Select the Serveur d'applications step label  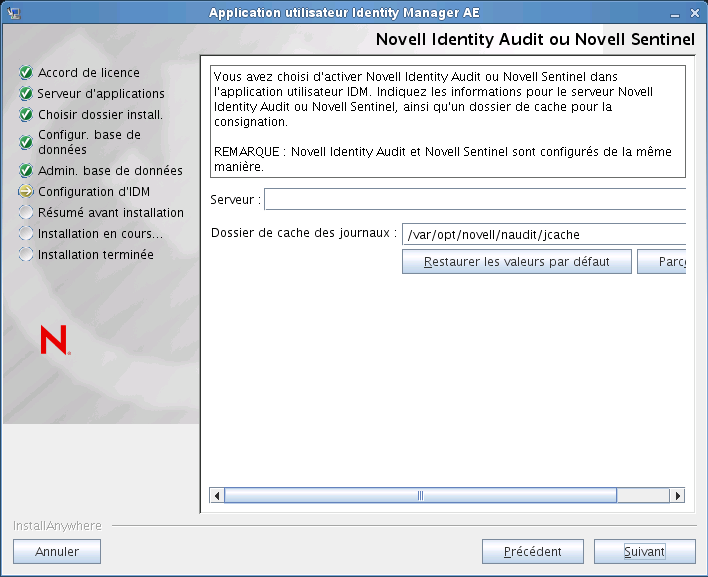pos(101,93)
